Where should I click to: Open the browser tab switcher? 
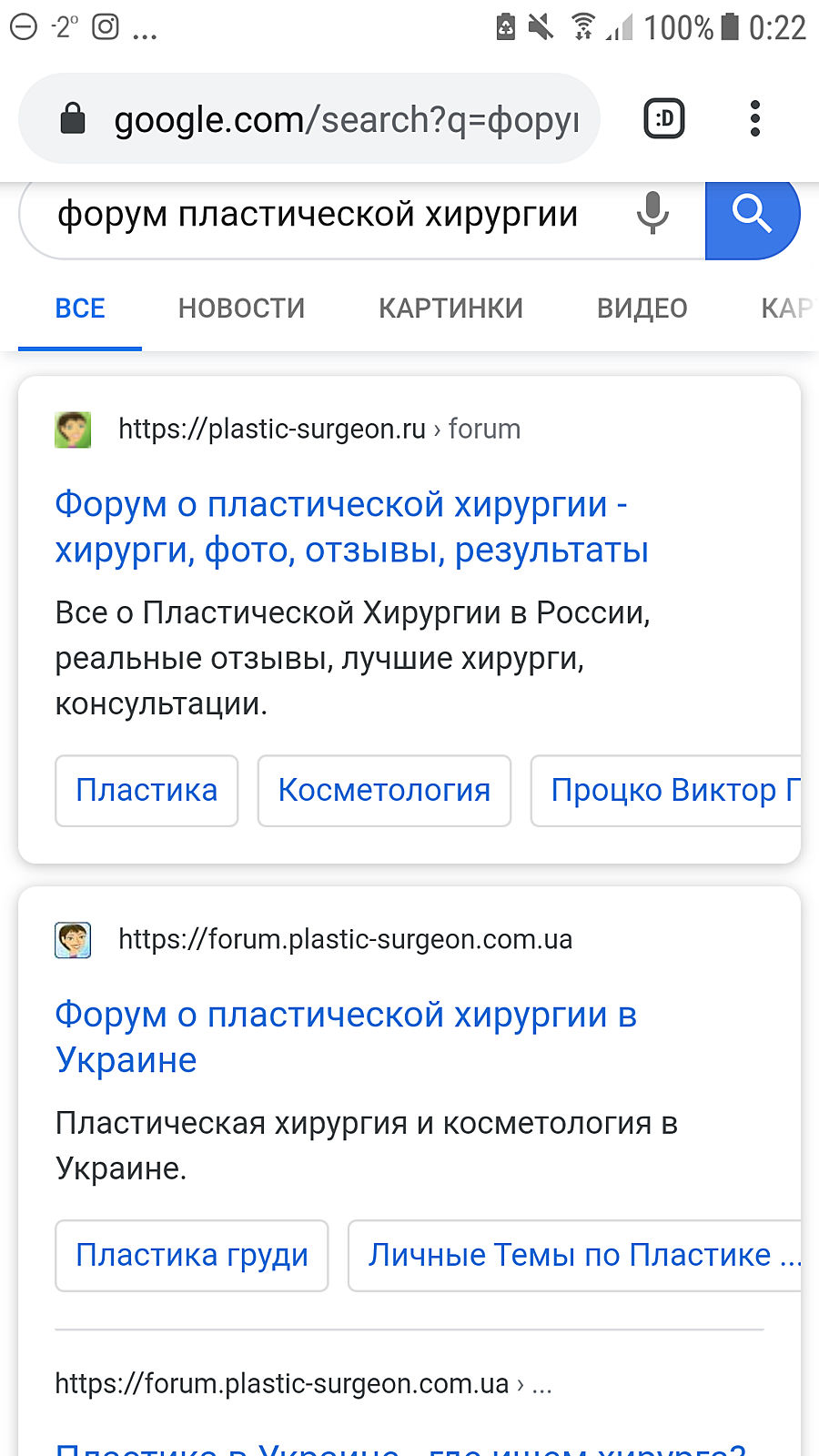click(664, 119)
